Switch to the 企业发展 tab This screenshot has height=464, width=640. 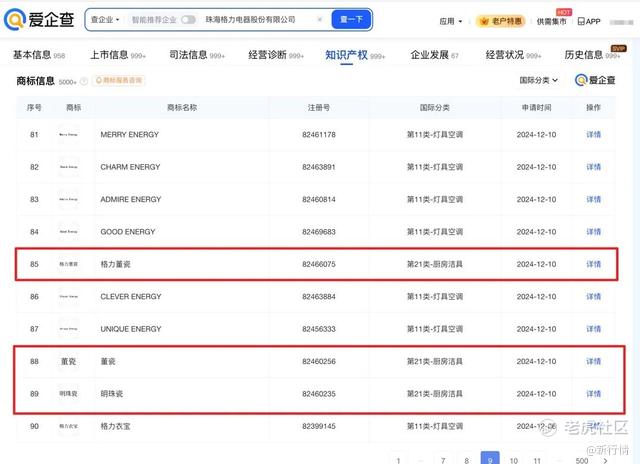click(x=434, y=55)
